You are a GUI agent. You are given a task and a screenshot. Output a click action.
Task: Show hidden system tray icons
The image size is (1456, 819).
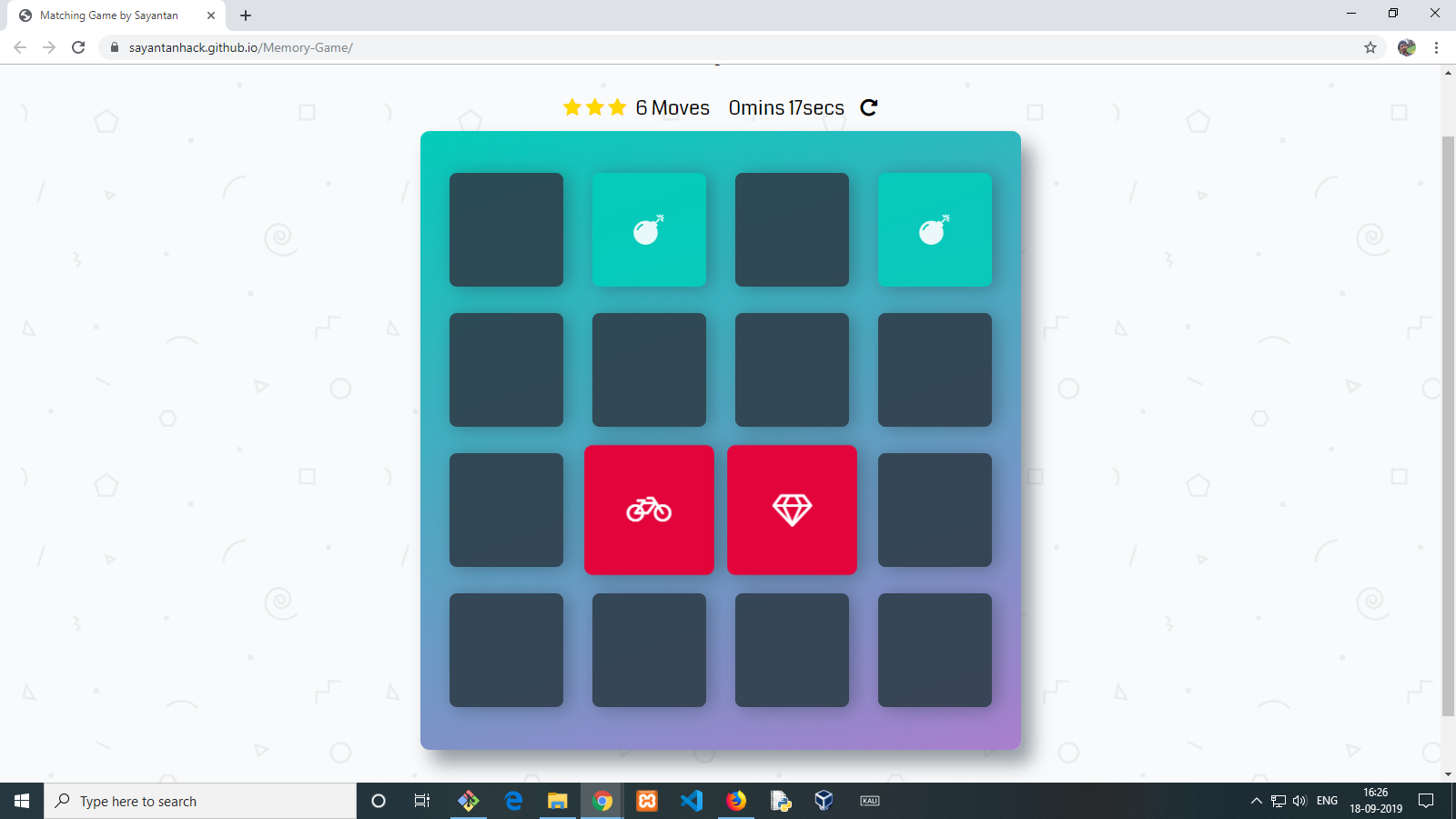pos(1257,801)
